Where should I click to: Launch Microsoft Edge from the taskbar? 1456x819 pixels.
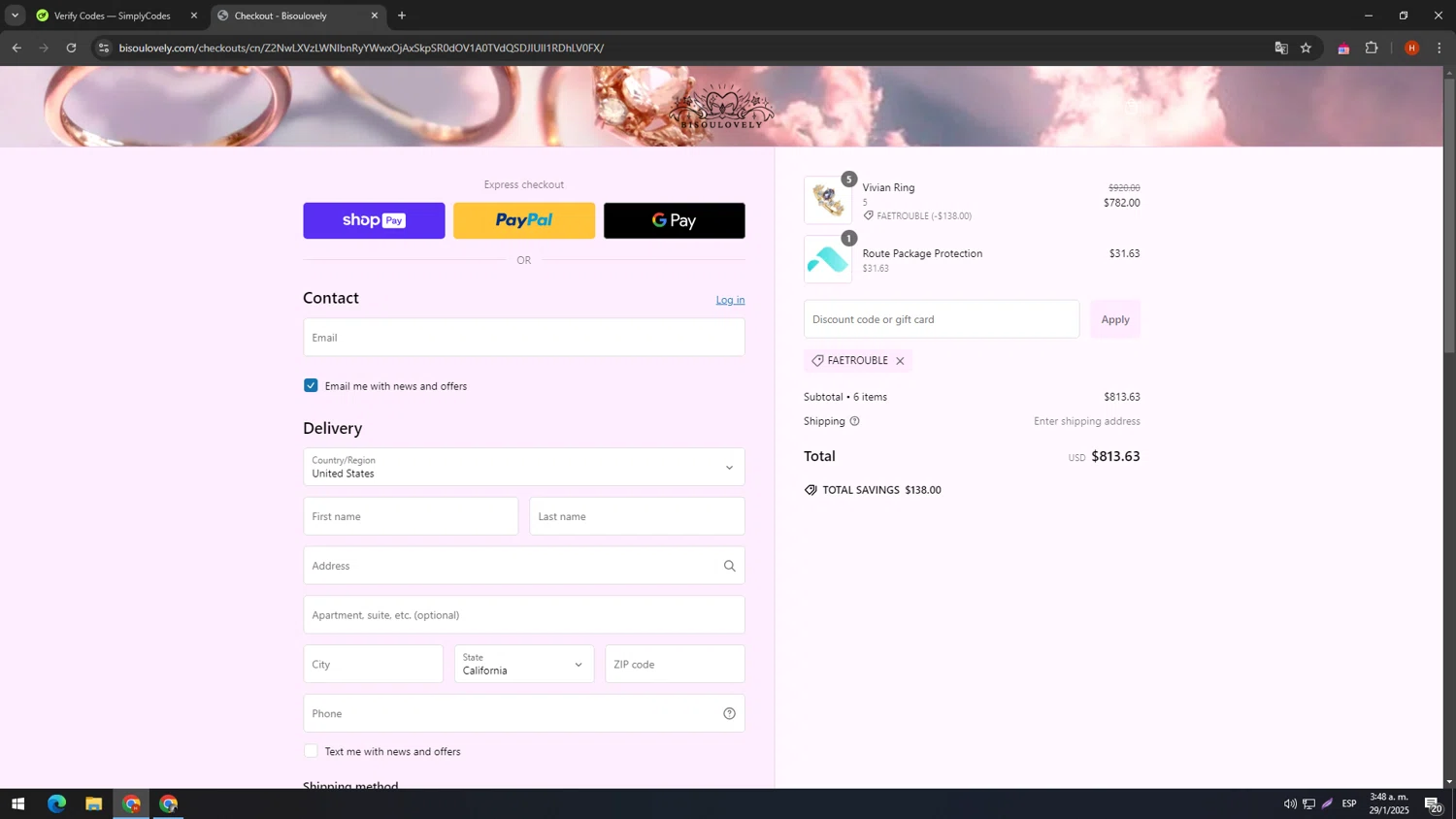coord(56,803)
